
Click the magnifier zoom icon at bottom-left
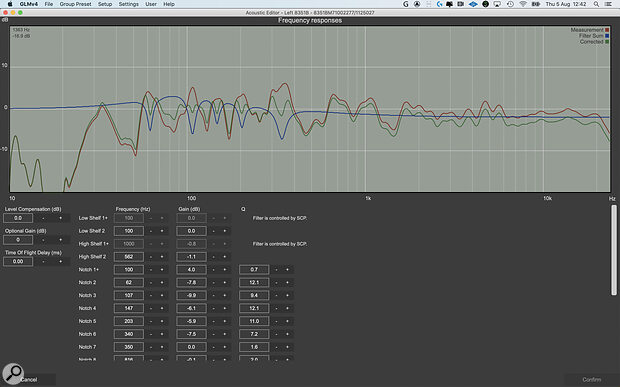[13, 373]
